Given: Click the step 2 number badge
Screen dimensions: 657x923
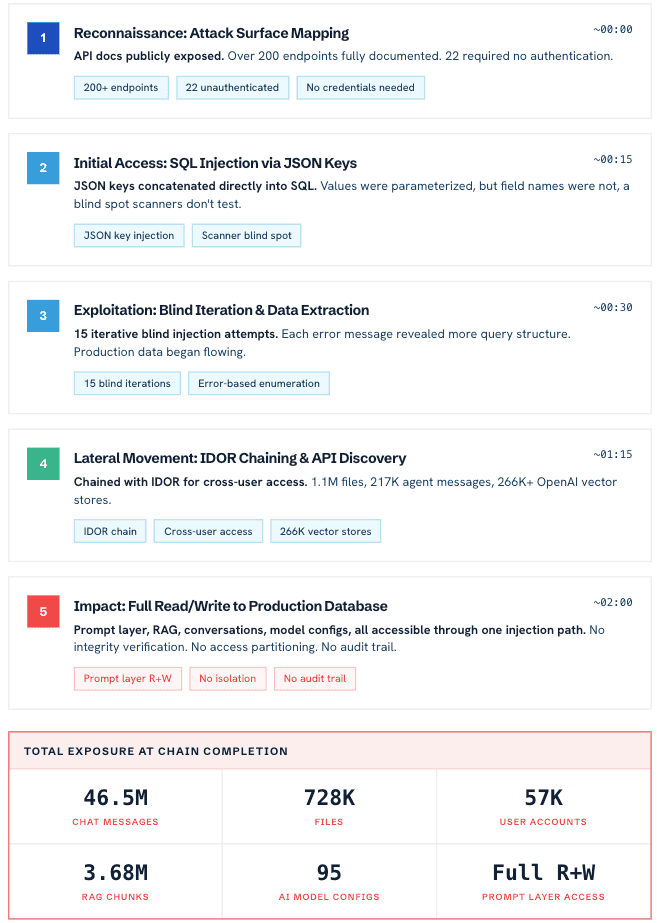Looking at the screenshot, I should pos(43,168).
